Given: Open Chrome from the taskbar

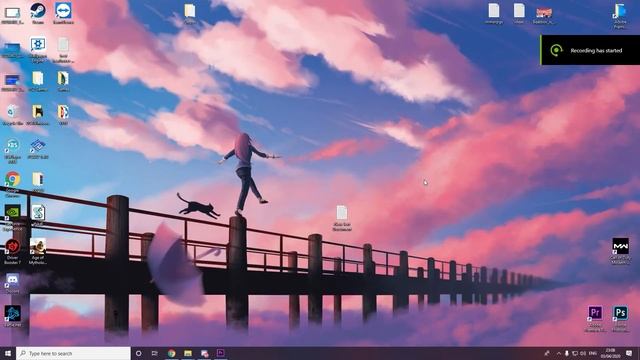Looking at the screenshot, I should [x=171, y=353].
